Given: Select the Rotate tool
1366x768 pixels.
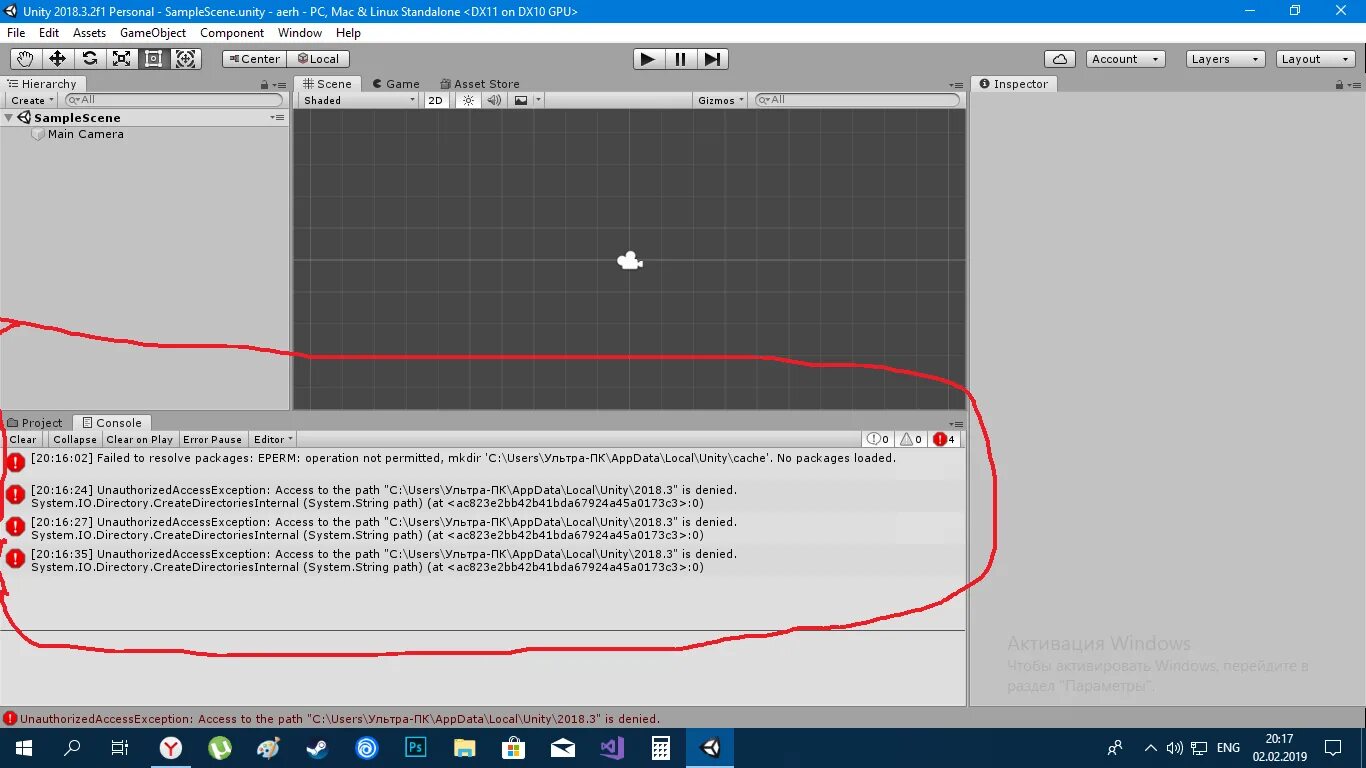Looking at the screenshot, I should pos(89,59).
